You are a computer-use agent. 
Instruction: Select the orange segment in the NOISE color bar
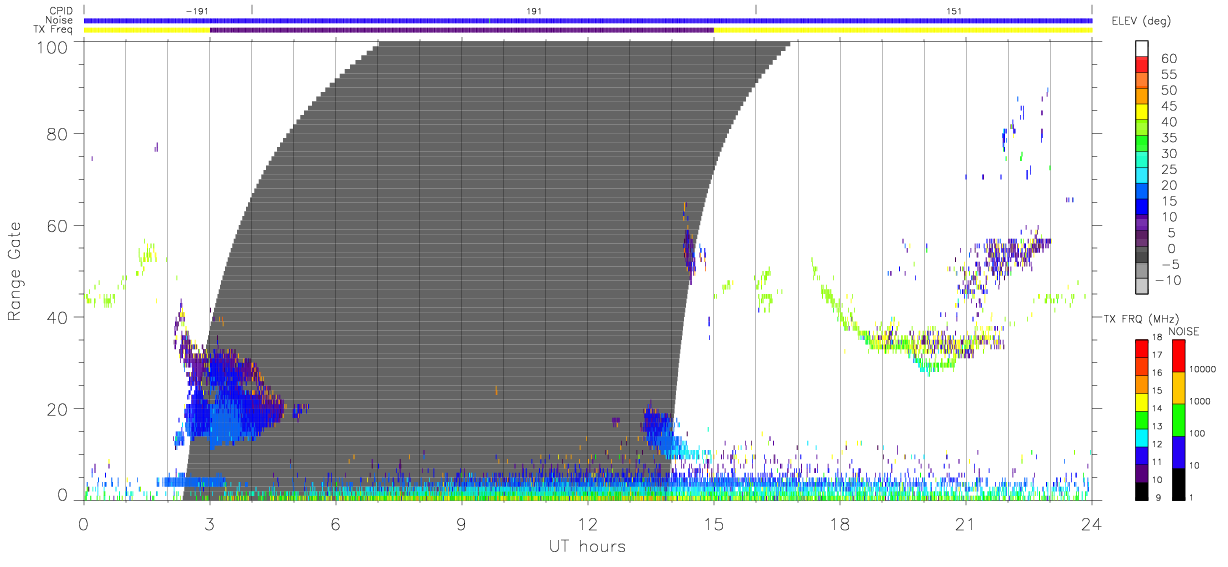pyautogui.click(x=1179, y=387)
